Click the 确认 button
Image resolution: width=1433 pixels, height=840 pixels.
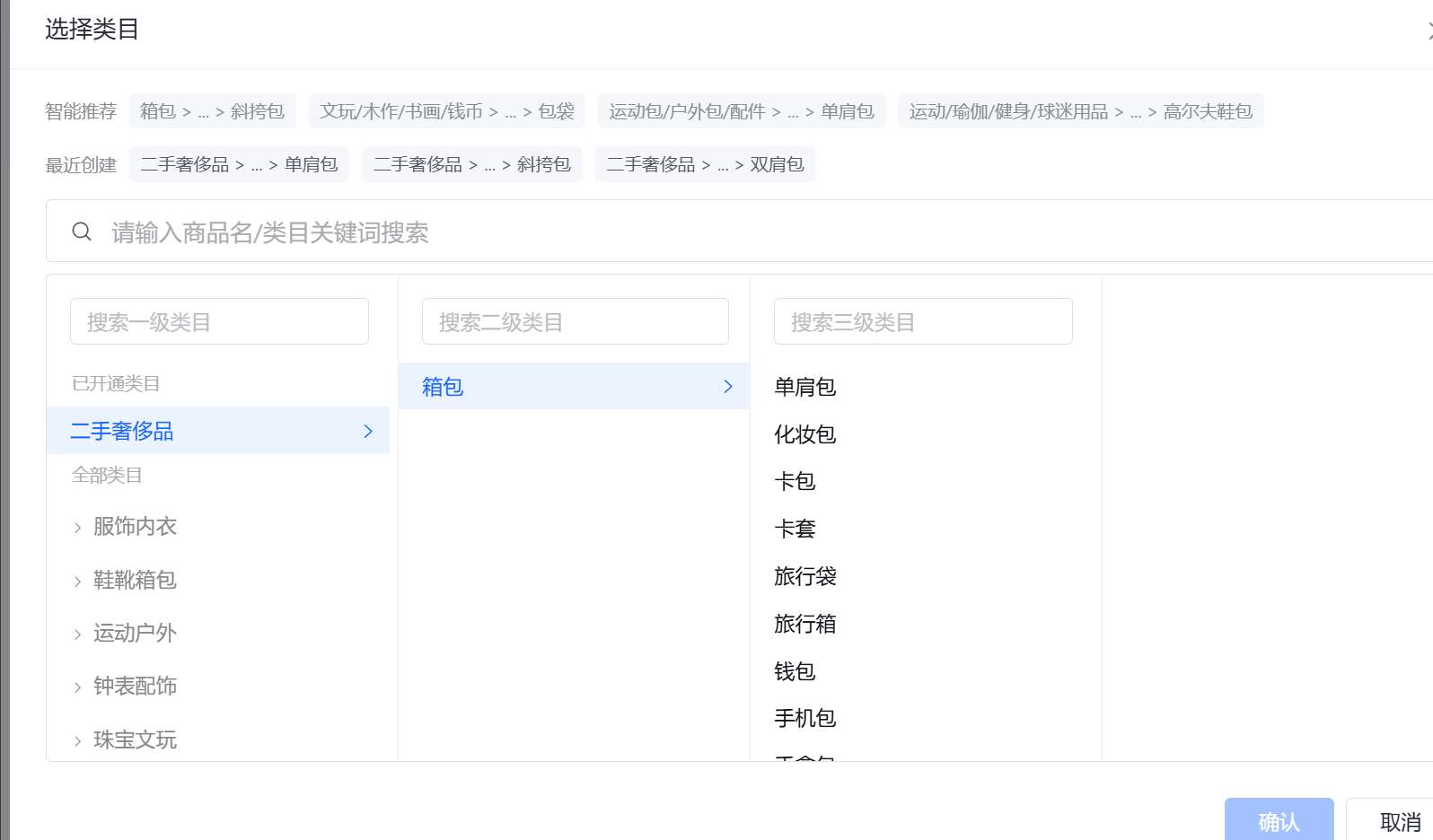[1279, 821]
